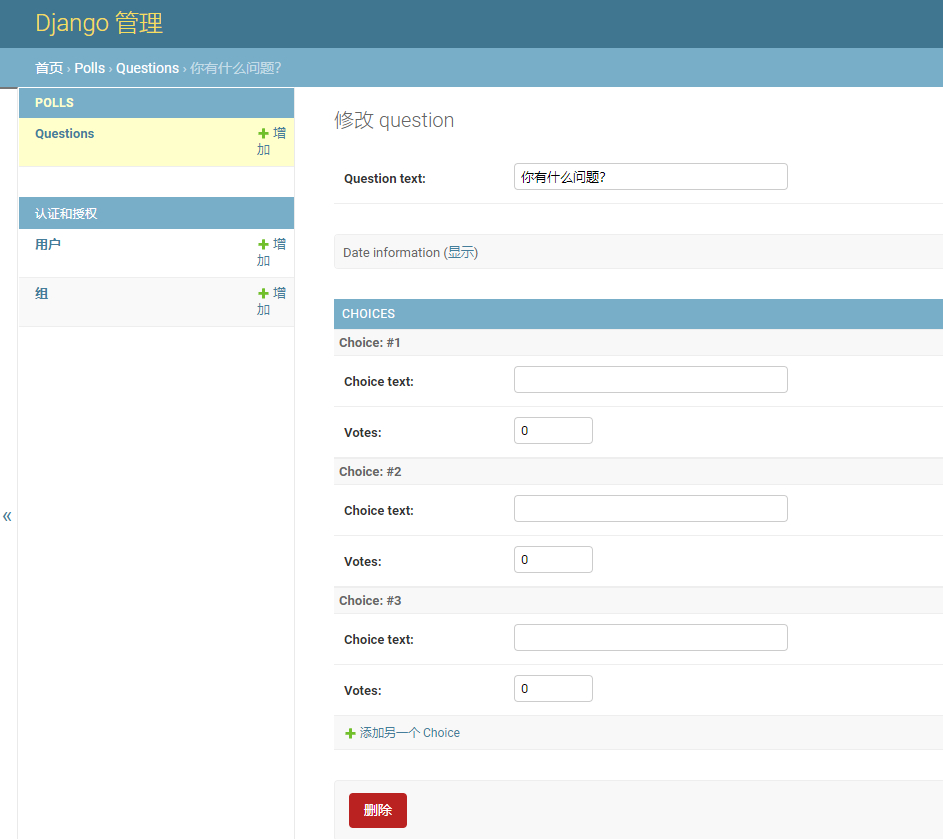Click the Votes field of Choice #2
The width and height of the screenshot is (943, 839).
coord(553,559)
